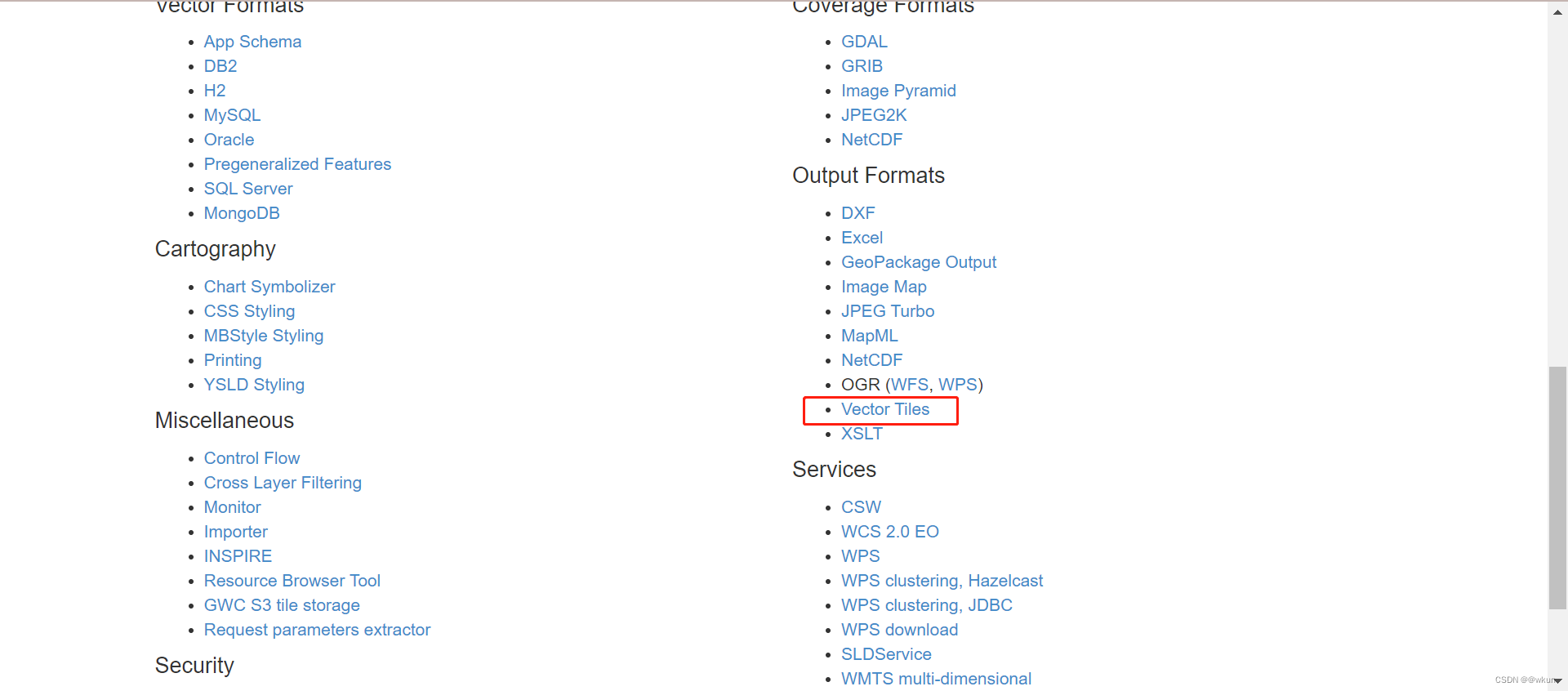Viewport: 1568px width, 691px height.
Task: Click the WPS link beside OGR
Action: click(x=958, y=385)
